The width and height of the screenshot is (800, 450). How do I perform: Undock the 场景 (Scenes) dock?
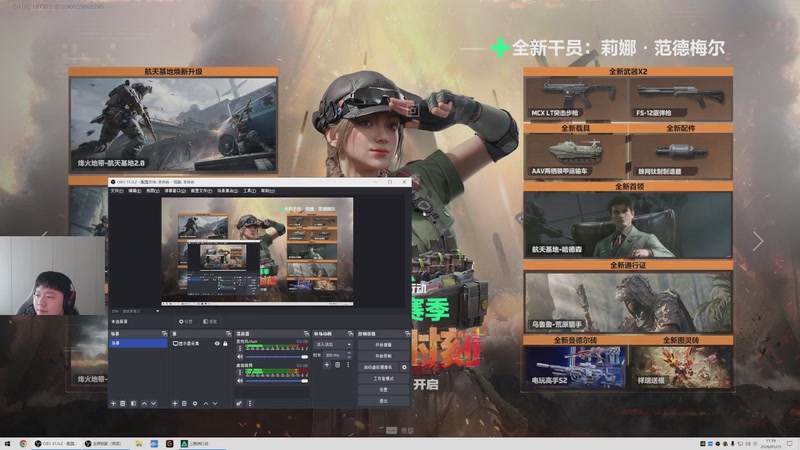coord(164,334)
